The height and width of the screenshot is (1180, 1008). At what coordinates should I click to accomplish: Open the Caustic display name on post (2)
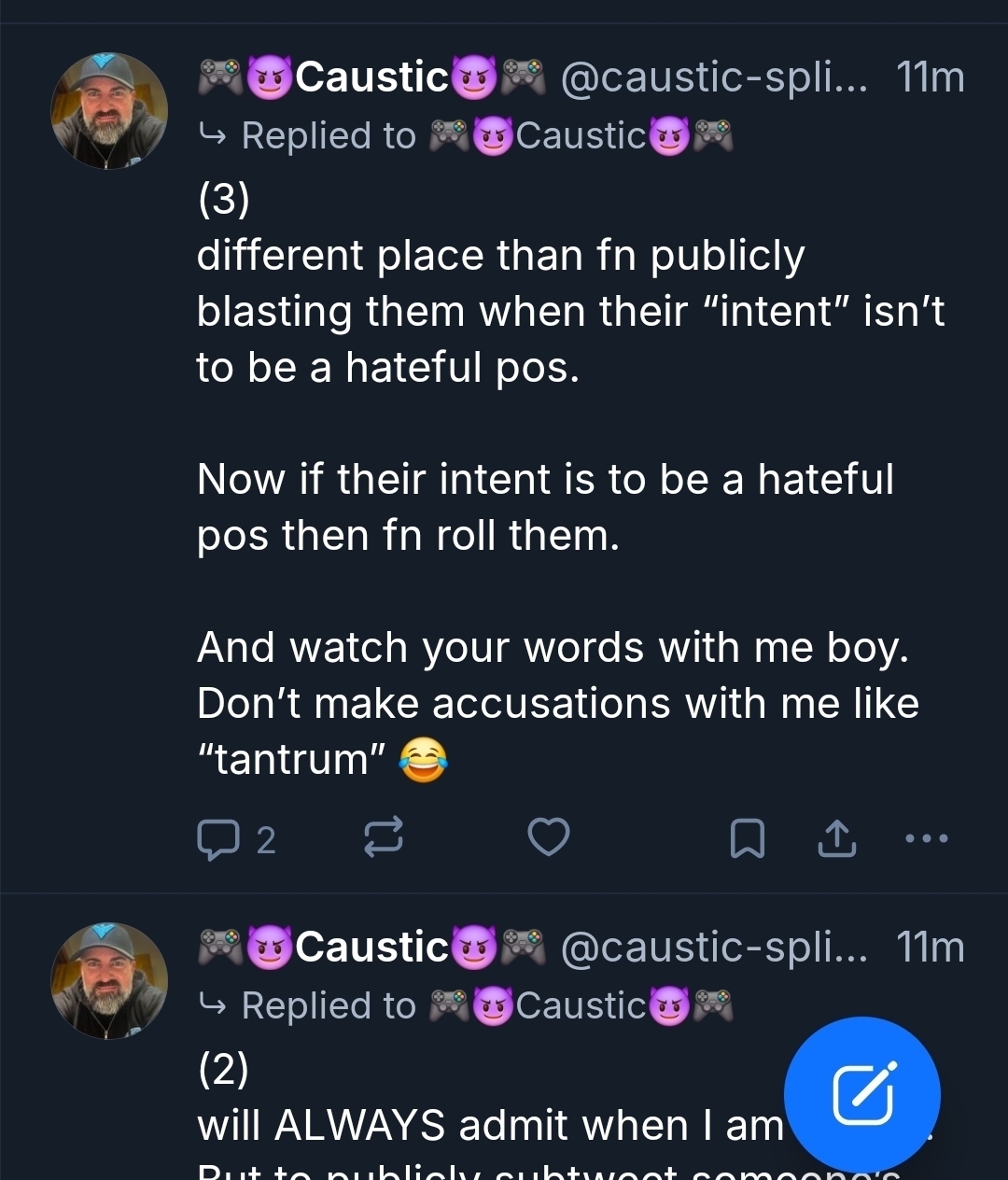pyautogui.click(x=371, y=948)
